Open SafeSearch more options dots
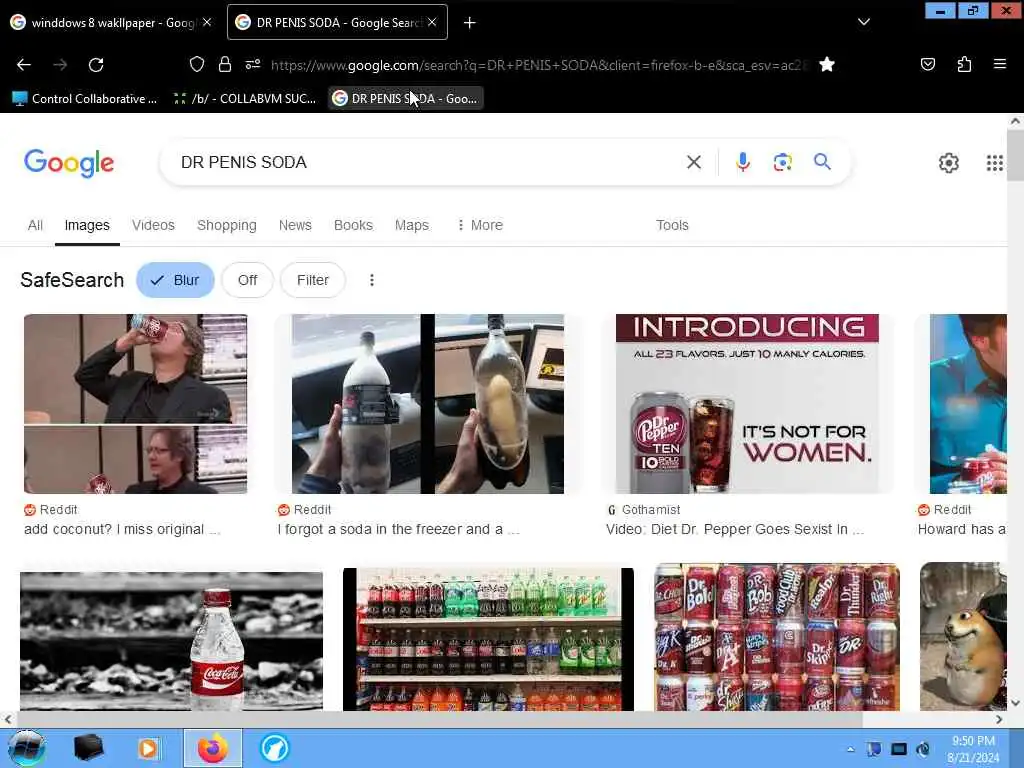This screenshot has height=768, width=1024. 372,280
